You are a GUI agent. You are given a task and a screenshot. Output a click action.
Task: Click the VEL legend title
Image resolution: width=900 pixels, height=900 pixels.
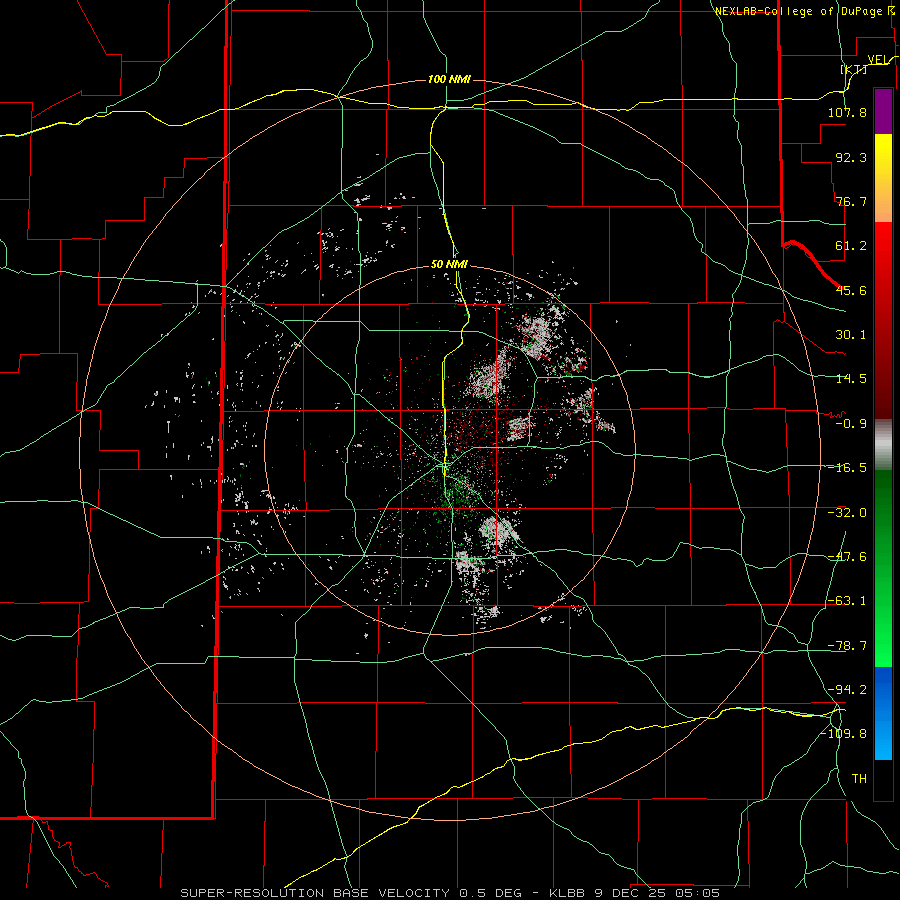click(x=879, y=59)
